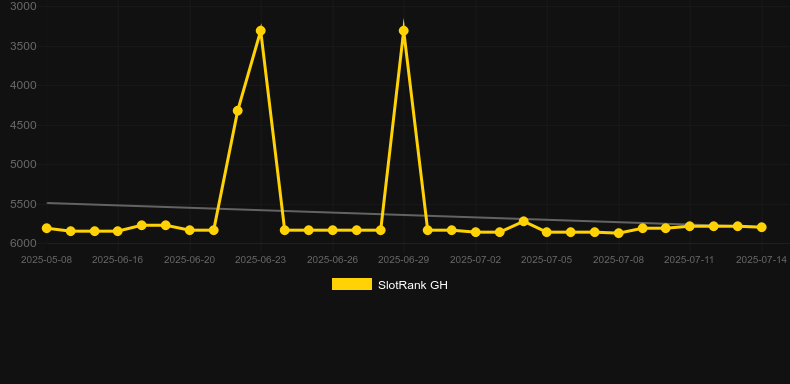This screenshot has width=790, height=384.
Task: Click the x-axis label 2025-07-02
Action: [x=476, y=260]
